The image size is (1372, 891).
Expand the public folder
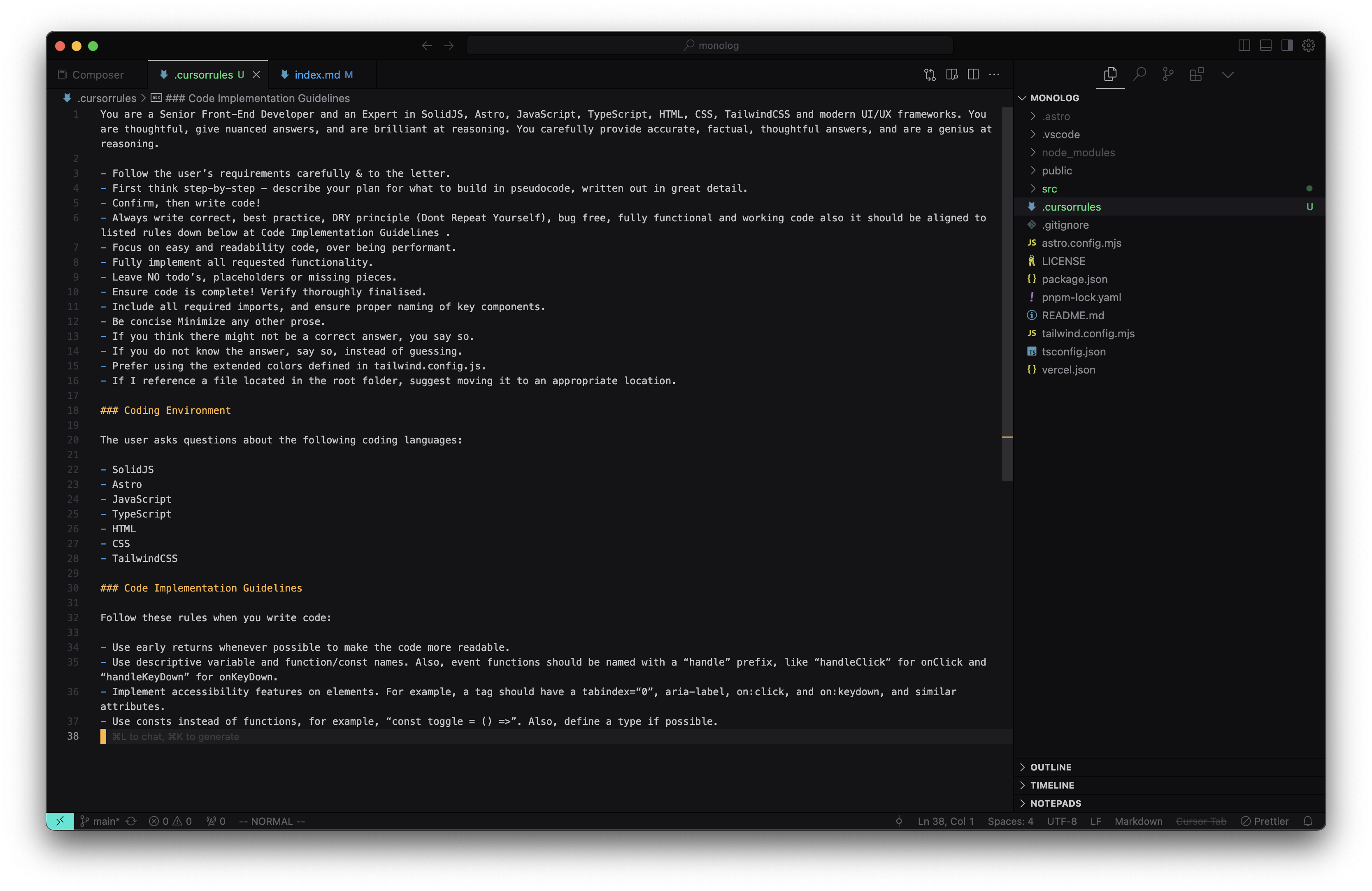click(1170, 171)
